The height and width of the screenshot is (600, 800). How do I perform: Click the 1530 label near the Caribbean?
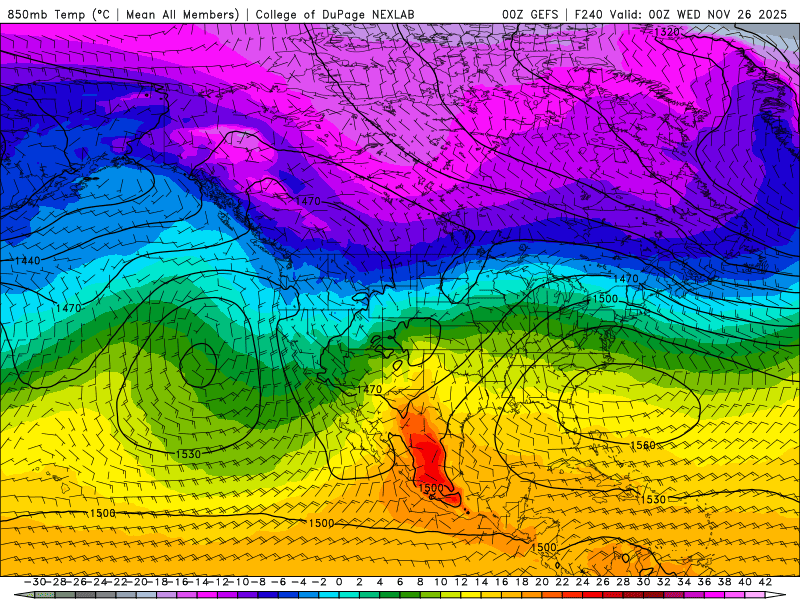[x=654, y=499]
